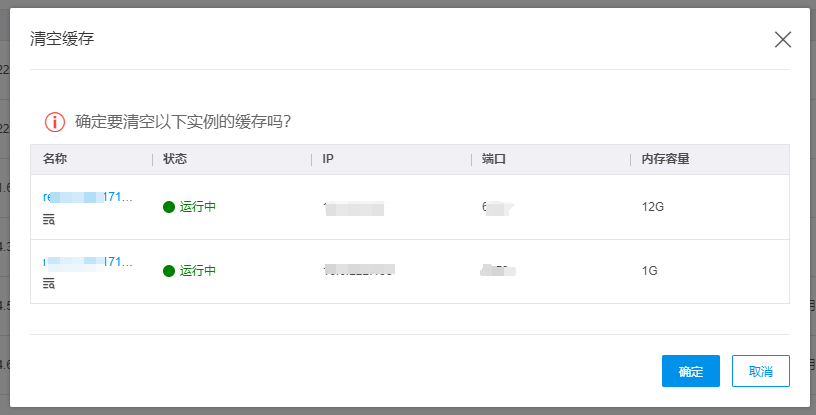Click the green status dot in the 1G row
Image resolution: width=816 pixels, height=415 pixels.
tap(169, 271)
